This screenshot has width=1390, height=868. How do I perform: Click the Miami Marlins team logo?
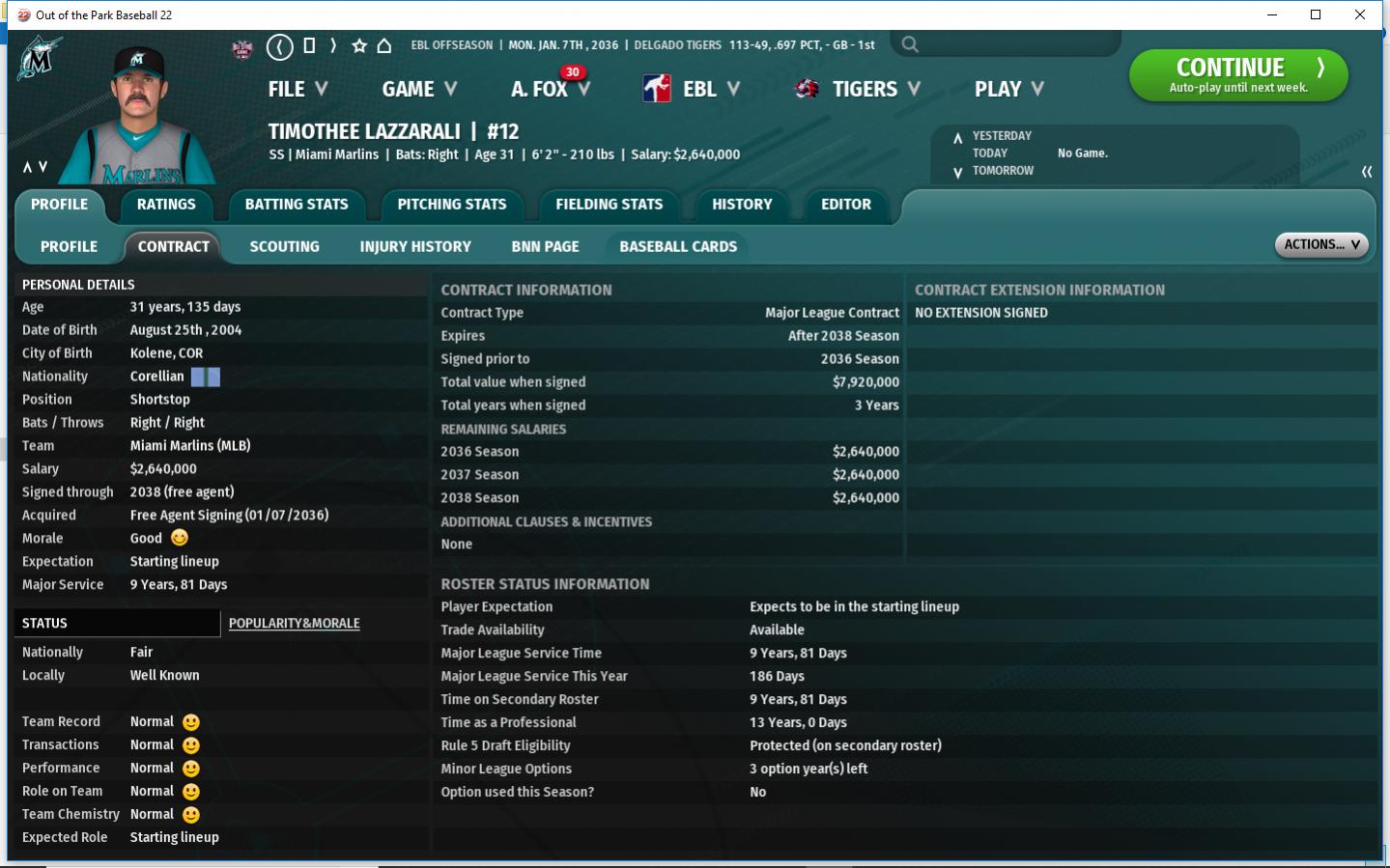pyautogui.click(x=40, y=60)
